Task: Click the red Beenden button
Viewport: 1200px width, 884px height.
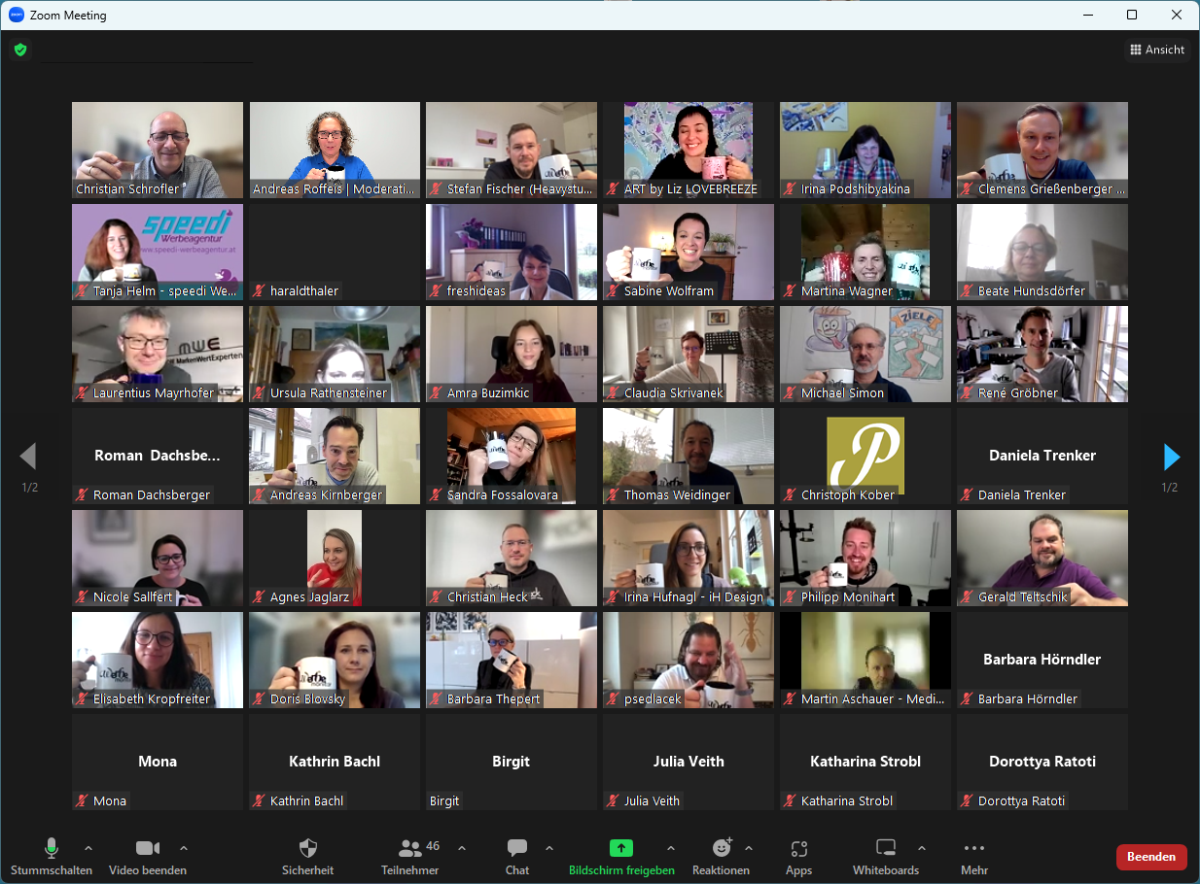Action: [1151, 857]
